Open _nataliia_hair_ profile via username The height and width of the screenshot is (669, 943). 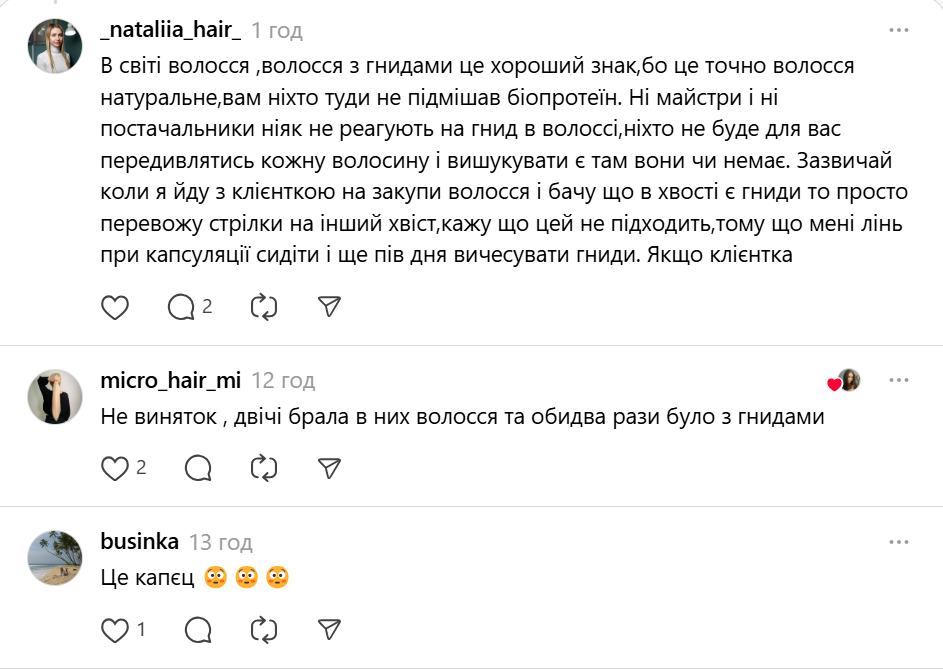pos(171,31)
